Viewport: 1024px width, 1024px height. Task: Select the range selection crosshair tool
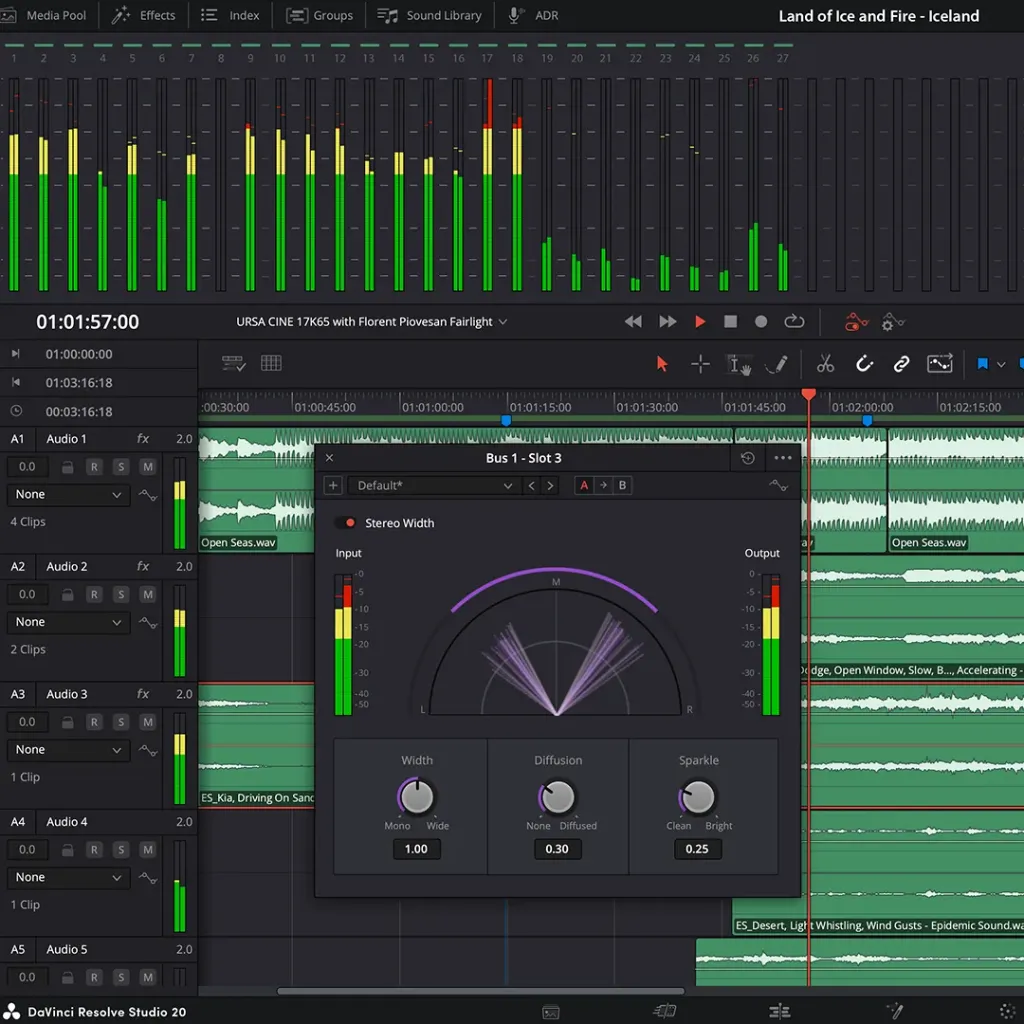[x=700, y=364]
